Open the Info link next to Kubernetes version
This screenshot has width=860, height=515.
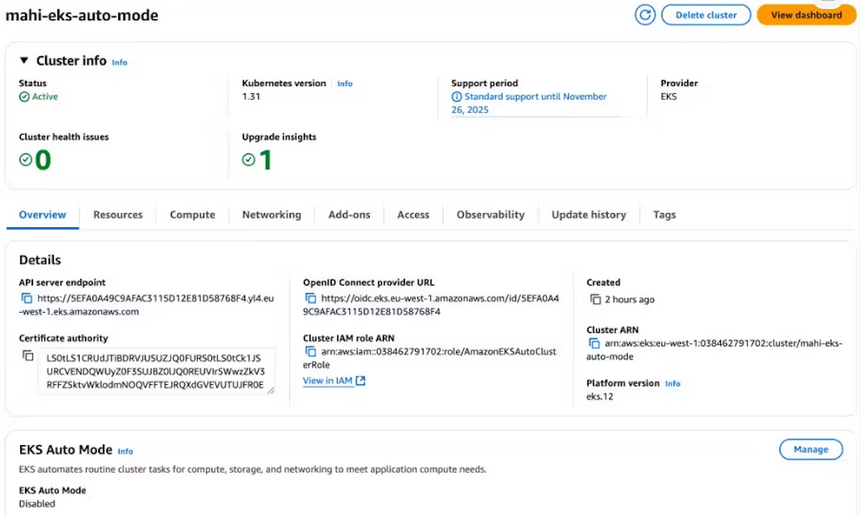[345, 83]
